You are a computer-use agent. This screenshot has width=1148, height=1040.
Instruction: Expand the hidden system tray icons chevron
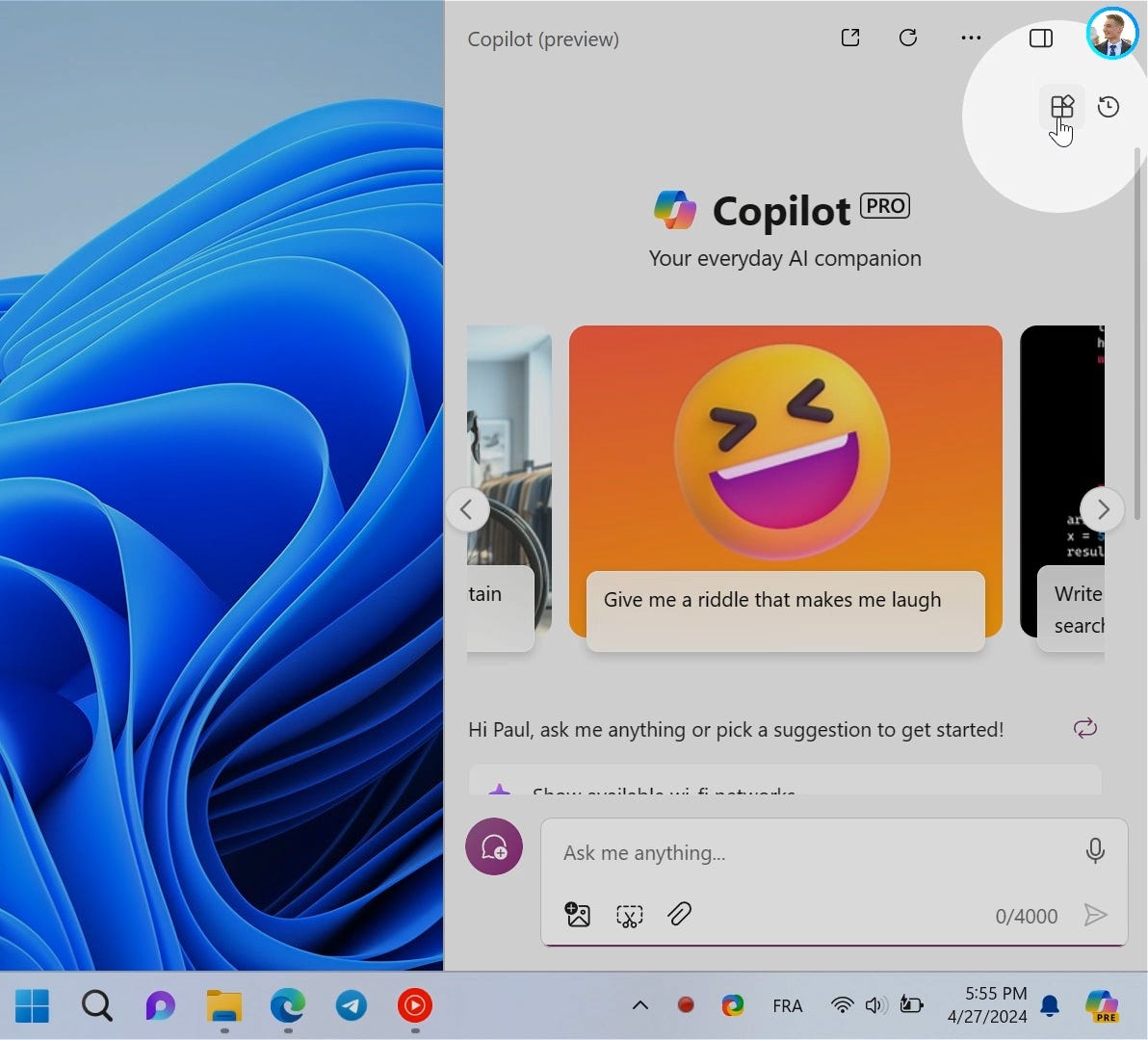(x=639, y=1005)
